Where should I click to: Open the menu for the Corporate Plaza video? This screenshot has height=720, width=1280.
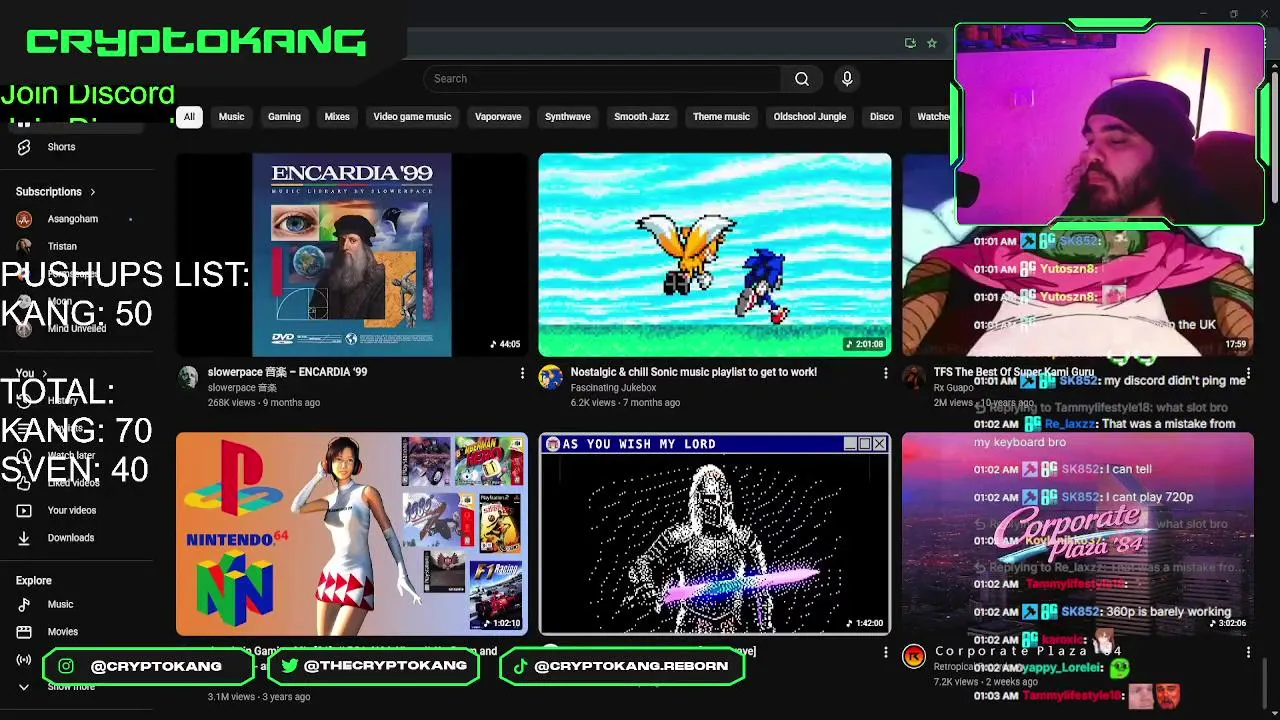pos(1248,652)
